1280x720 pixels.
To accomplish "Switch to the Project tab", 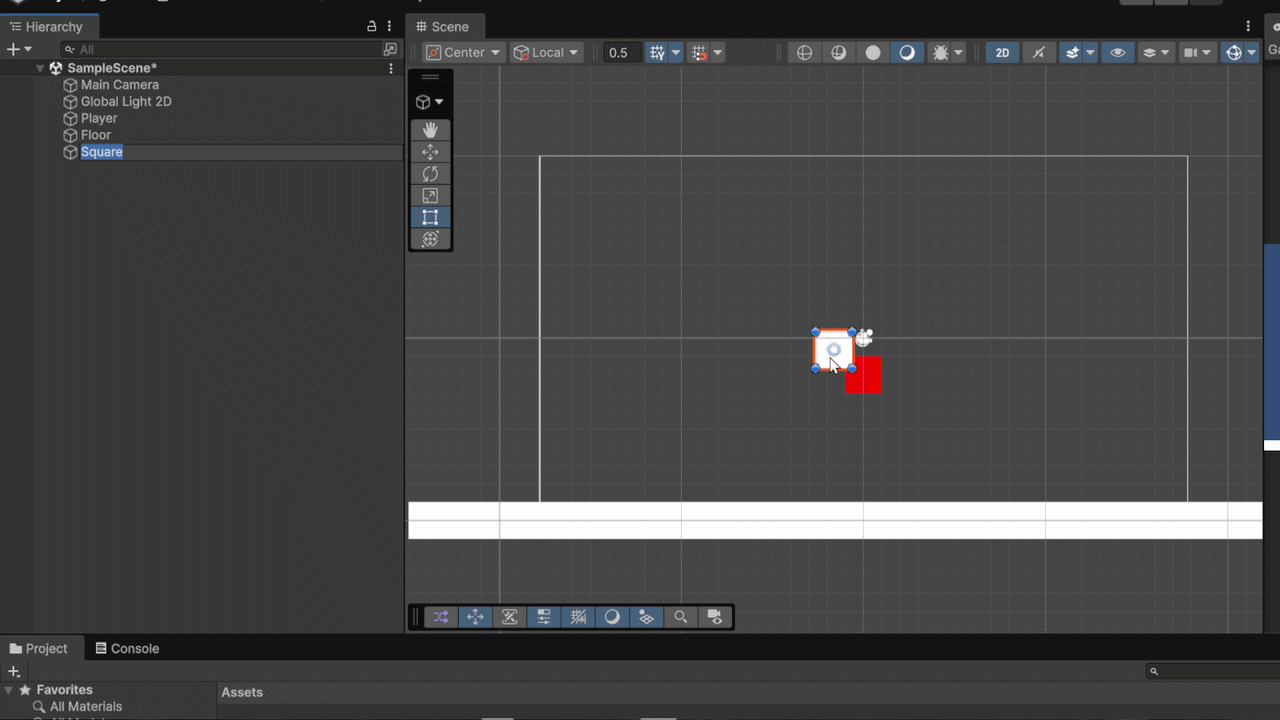I will pyautogui.click(x=41, y=648).
